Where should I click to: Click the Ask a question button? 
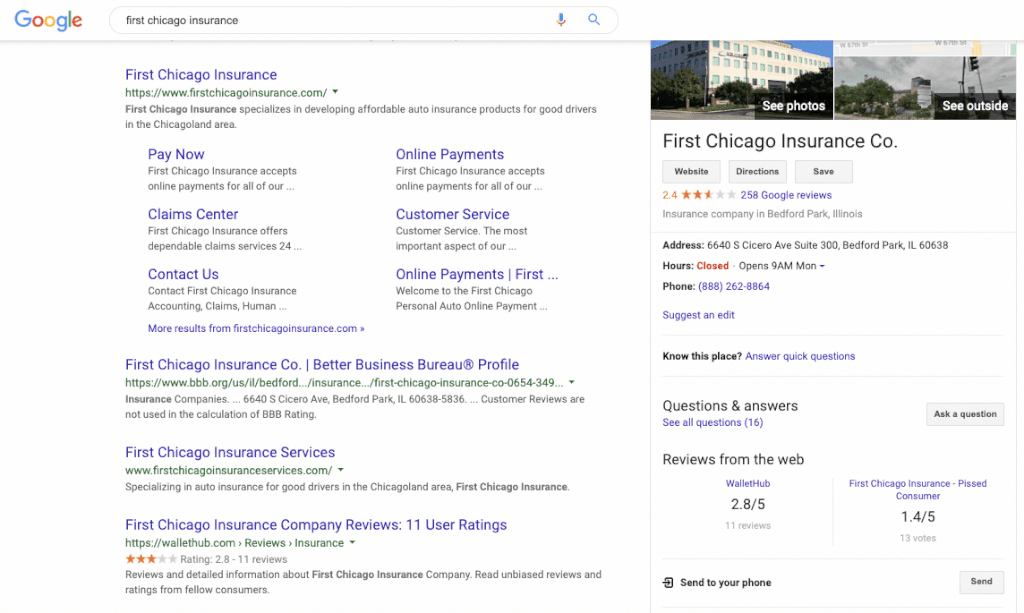(965, 414)
